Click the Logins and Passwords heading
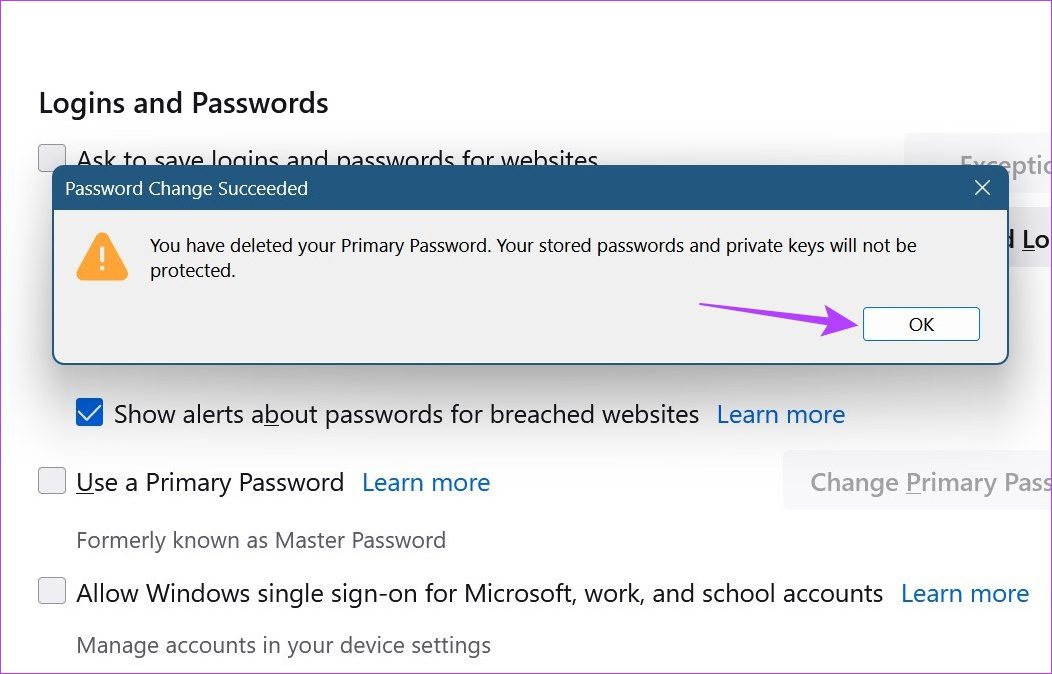Image resolution: width=1052 pixels, height=674 pixels. [x=183, y=103]
